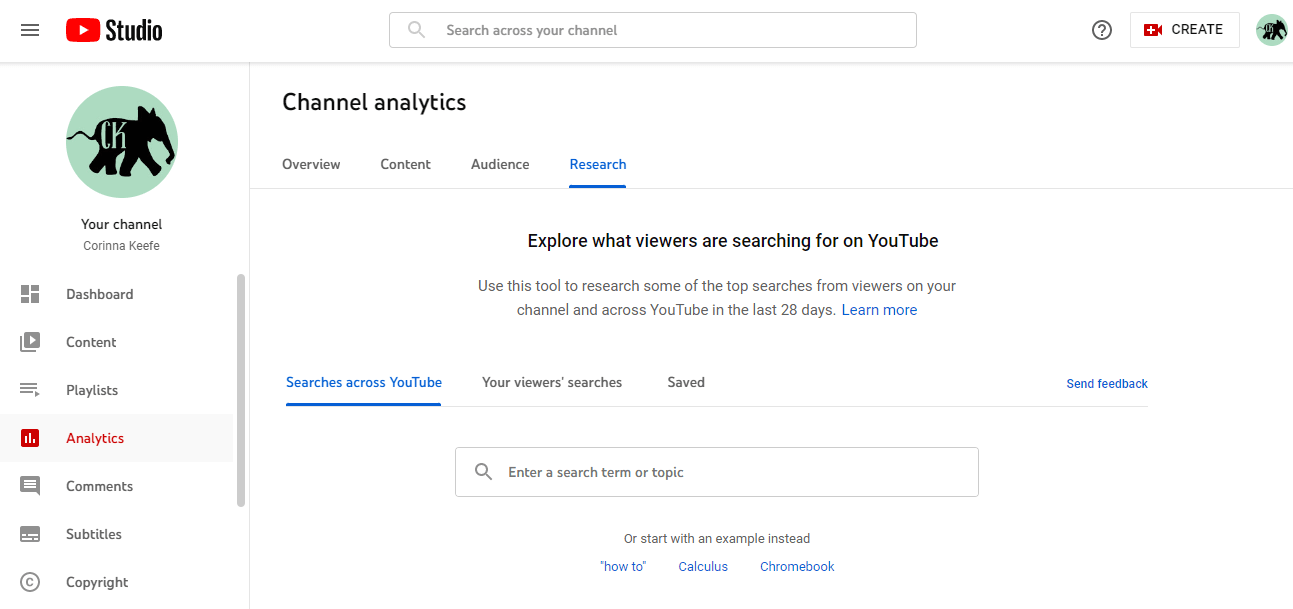Switch to the Overview tab
The width and height of the screenshot is (1293, 609).
(311, 164)
